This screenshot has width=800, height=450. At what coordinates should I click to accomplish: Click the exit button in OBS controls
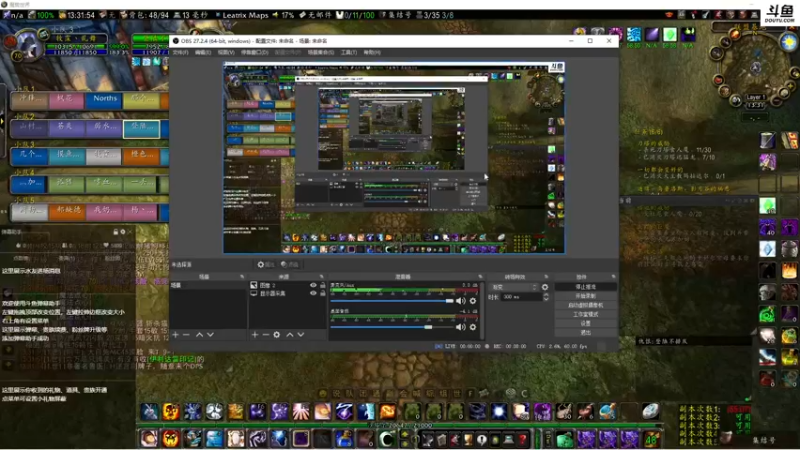(585, 333)
